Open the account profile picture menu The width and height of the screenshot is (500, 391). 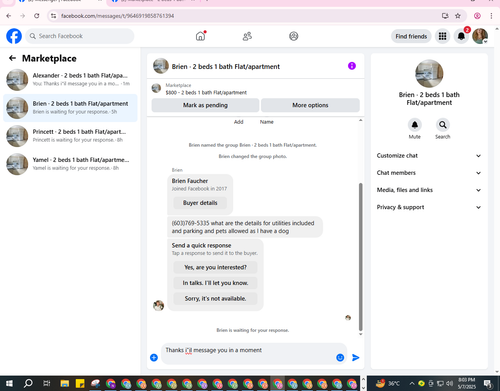(x=480, y=36)
